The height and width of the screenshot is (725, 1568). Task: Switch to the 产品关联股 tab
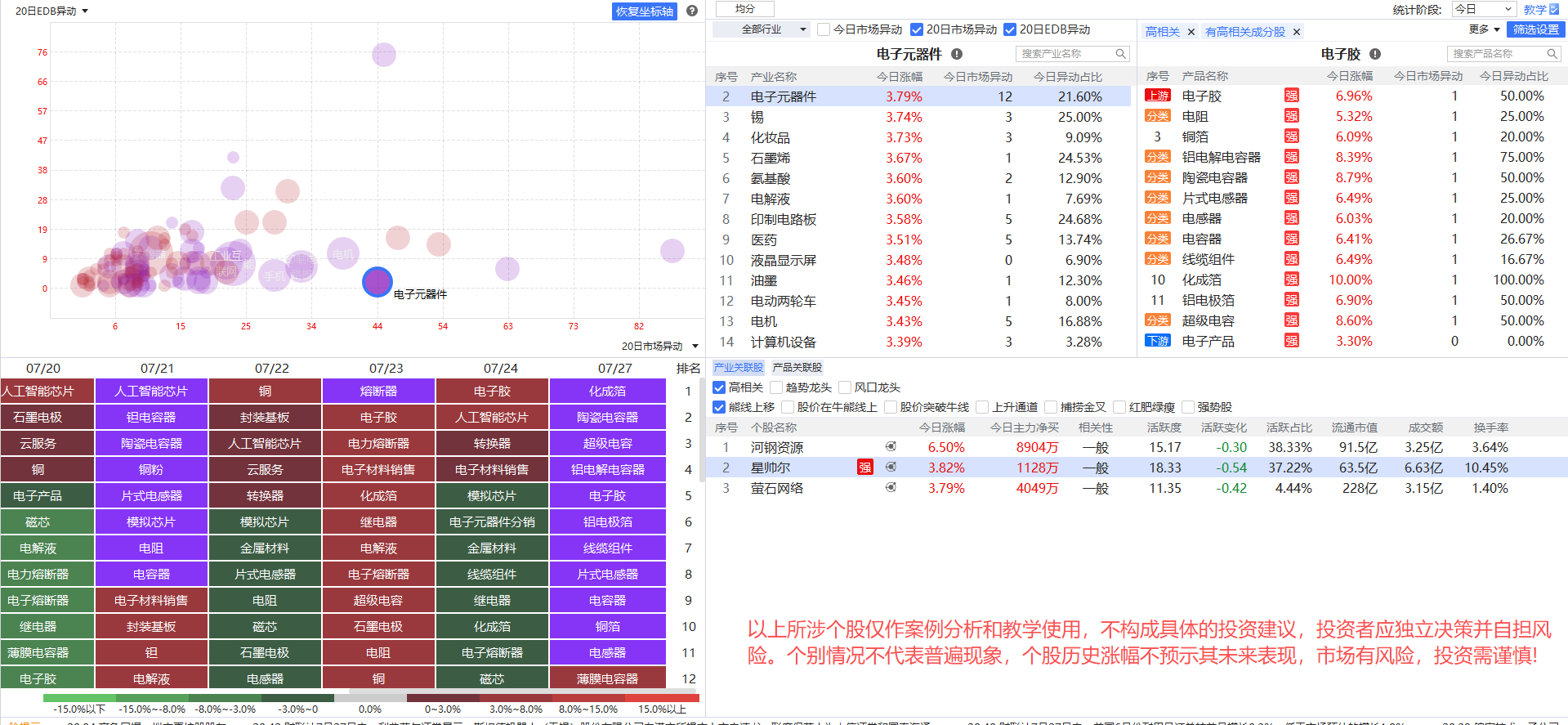coord(797,368)
